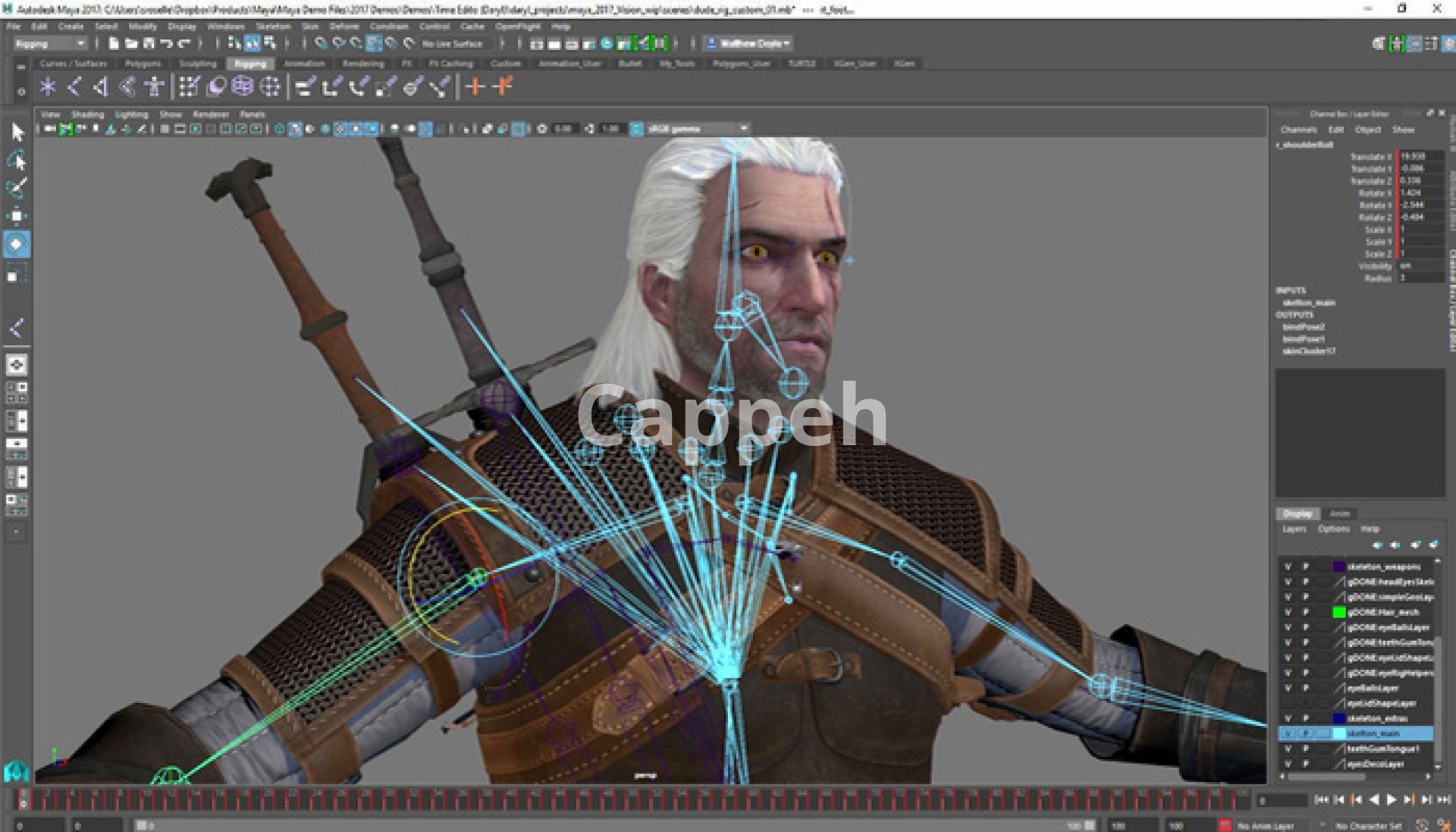Click the Create Joints shelf icon
The height and width of the screenshot is (832, 1456).
click(x=48, y=86)
